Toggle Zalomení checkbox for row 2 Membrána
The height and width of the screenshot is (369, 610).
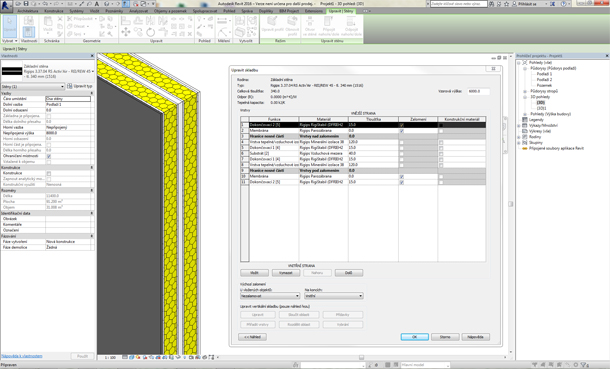402,131
